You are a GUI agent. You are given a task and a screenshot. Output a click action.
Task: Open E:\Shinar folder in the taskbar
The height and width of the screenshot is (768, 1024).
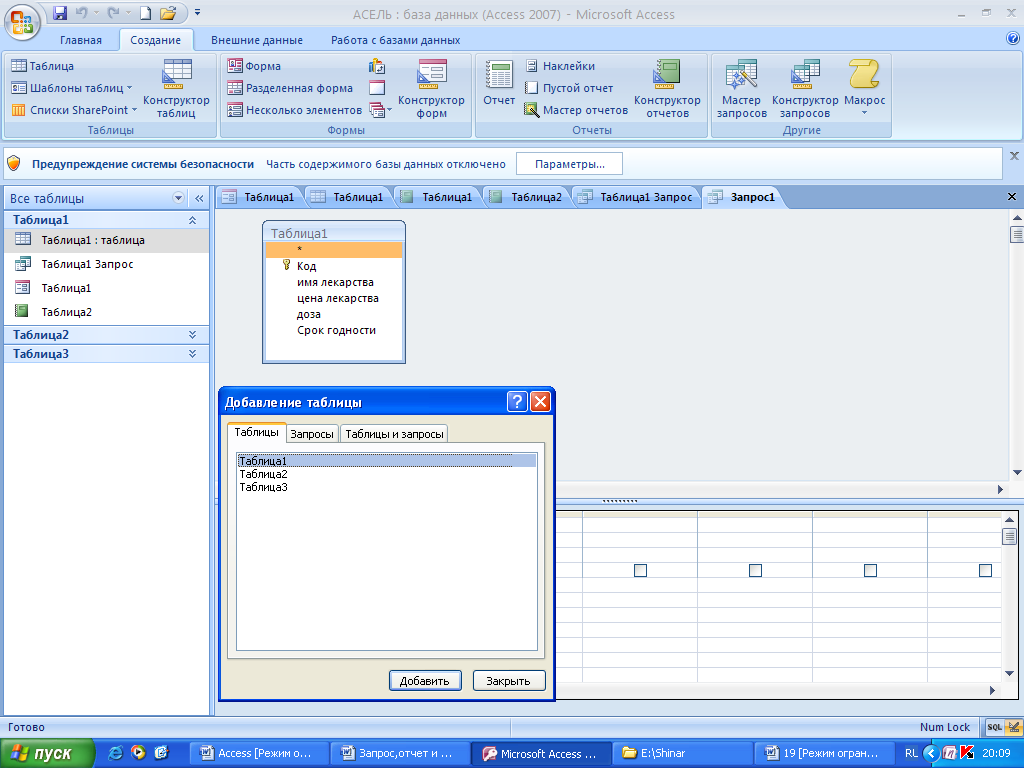pyautogui.click(x=682, y=753)
